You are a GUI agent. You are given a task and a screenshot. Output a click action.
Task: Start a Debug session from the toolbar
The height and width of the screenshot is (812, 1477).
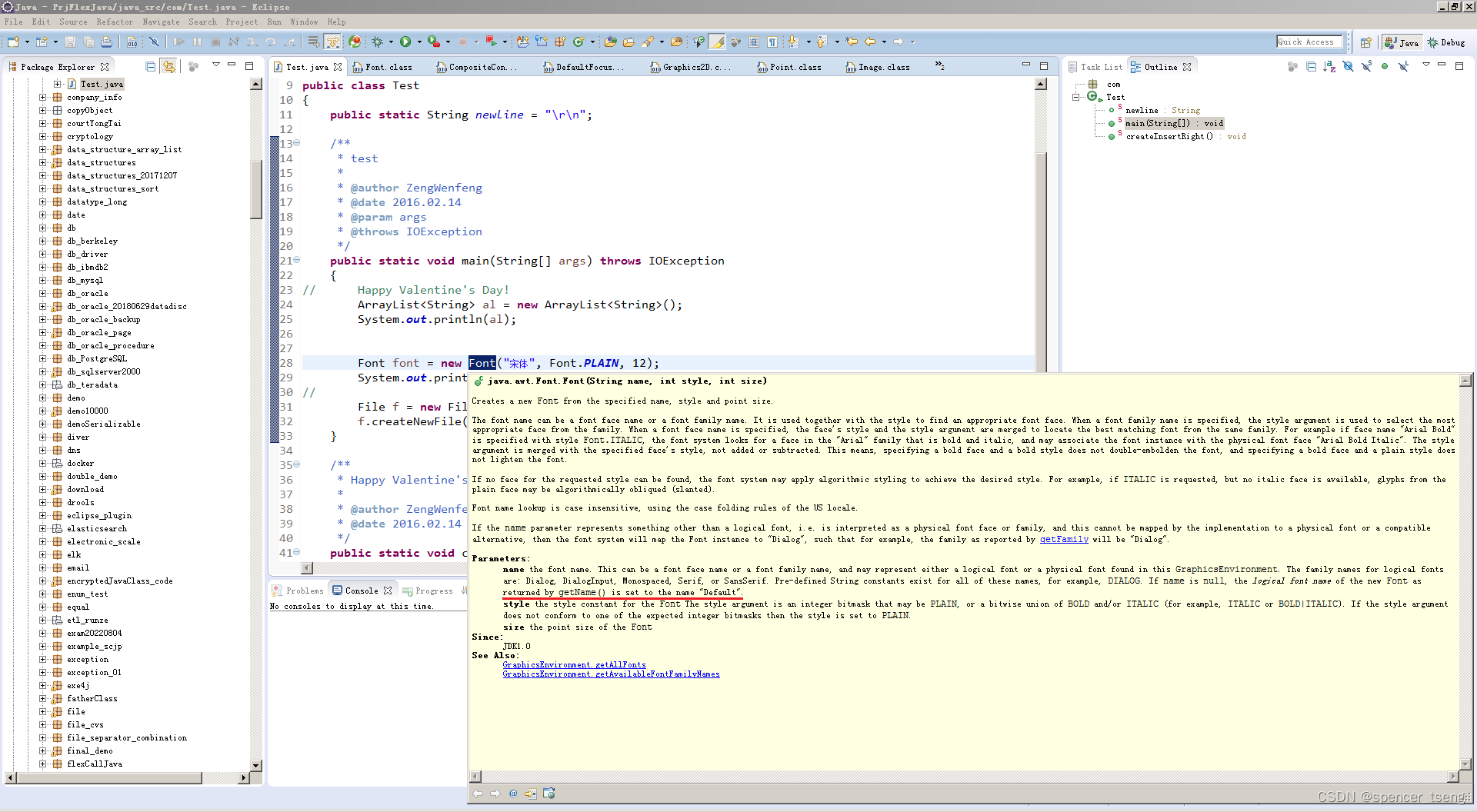click(378, 42)
